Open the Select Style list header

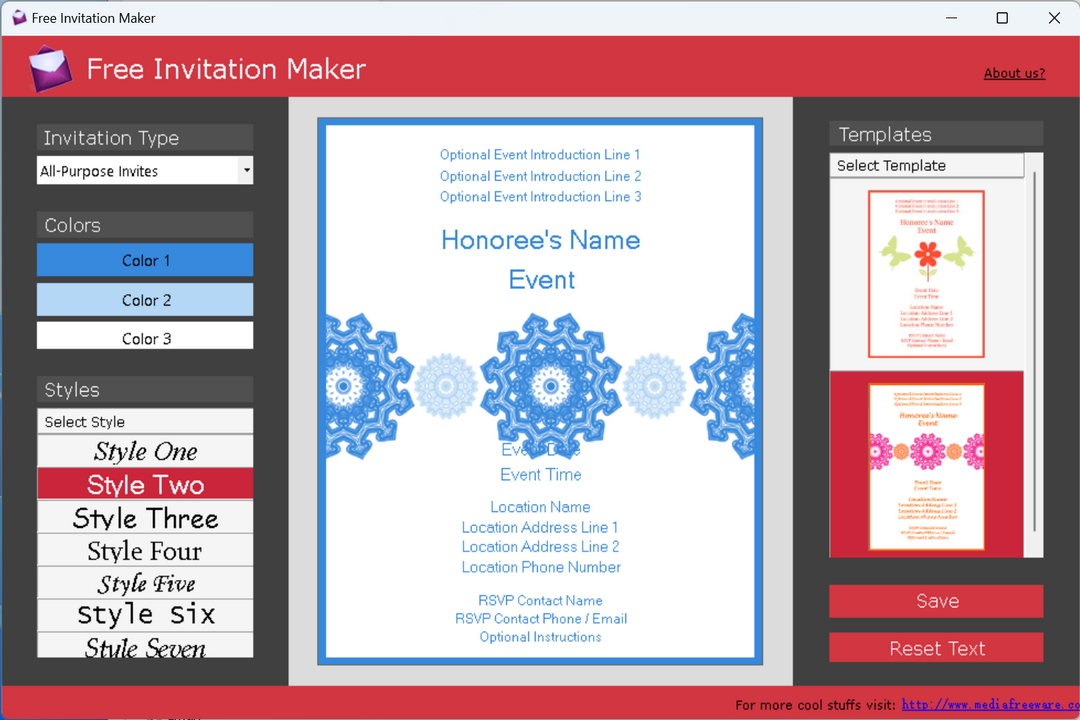point(145,421)
